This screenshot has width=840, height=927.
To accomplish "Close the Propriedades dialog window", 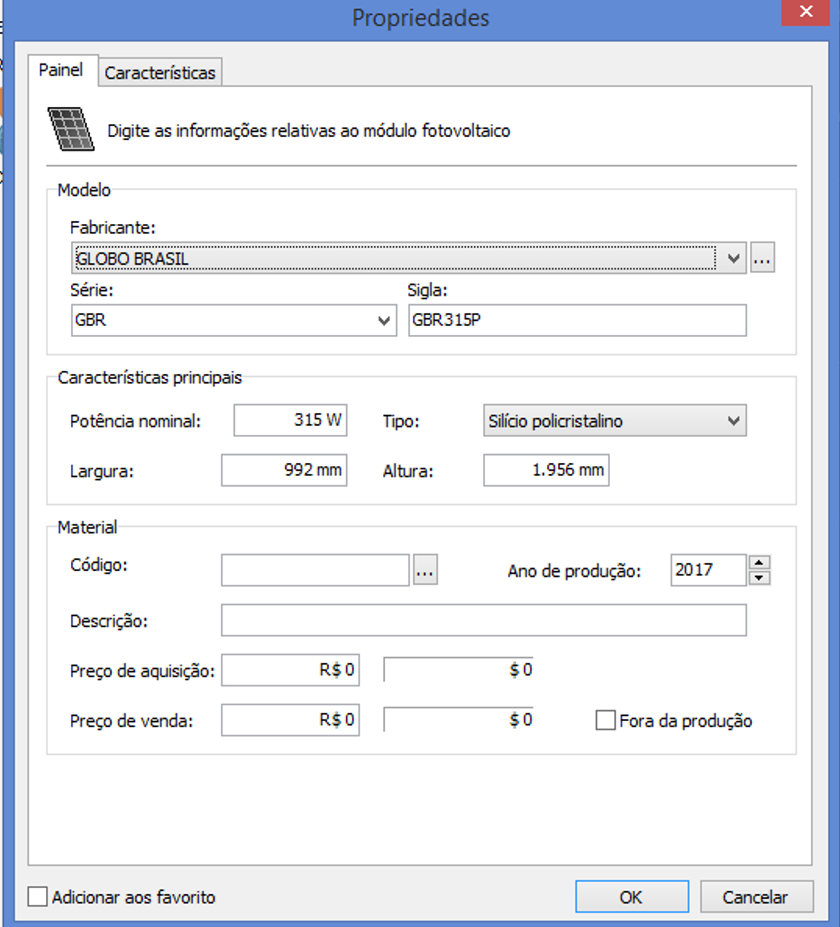I will click(x=805, y=12).
